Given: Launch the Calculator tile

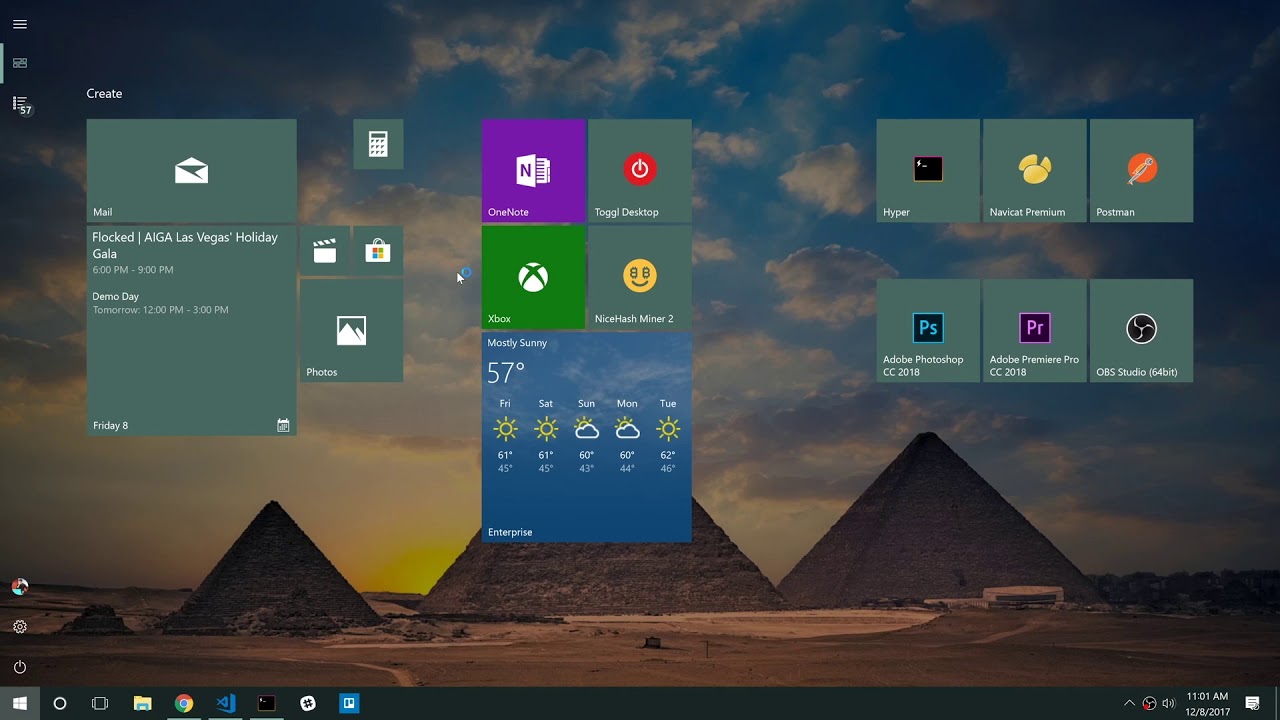Looking at the screenshot, I should [x=378, y=144].
